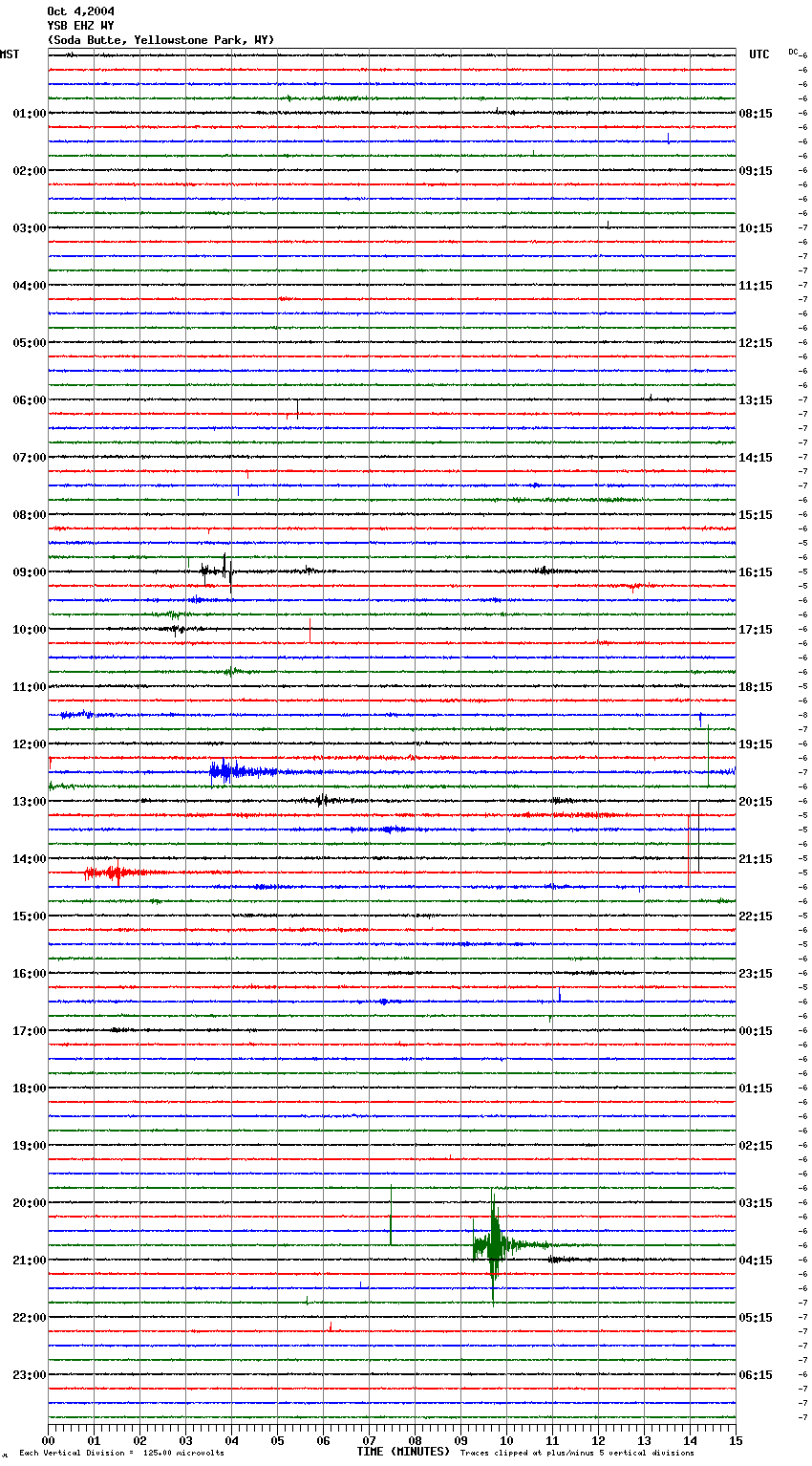Image resolution: width=812 pixels, height=1466 pixels.
Task: Select the 20:00 MST row label
Action: tap(29, 1203)
